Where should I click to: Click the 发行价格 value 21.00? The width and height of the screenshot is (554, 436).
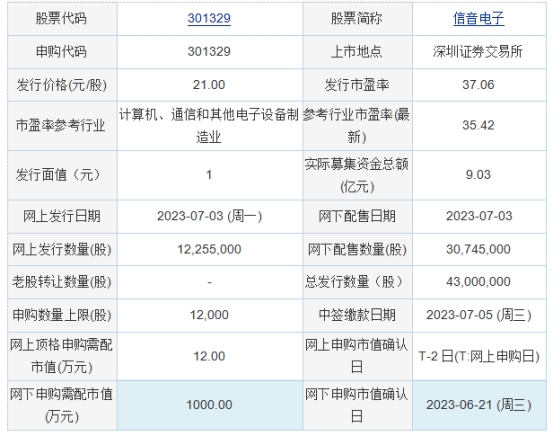coord(209,85)
